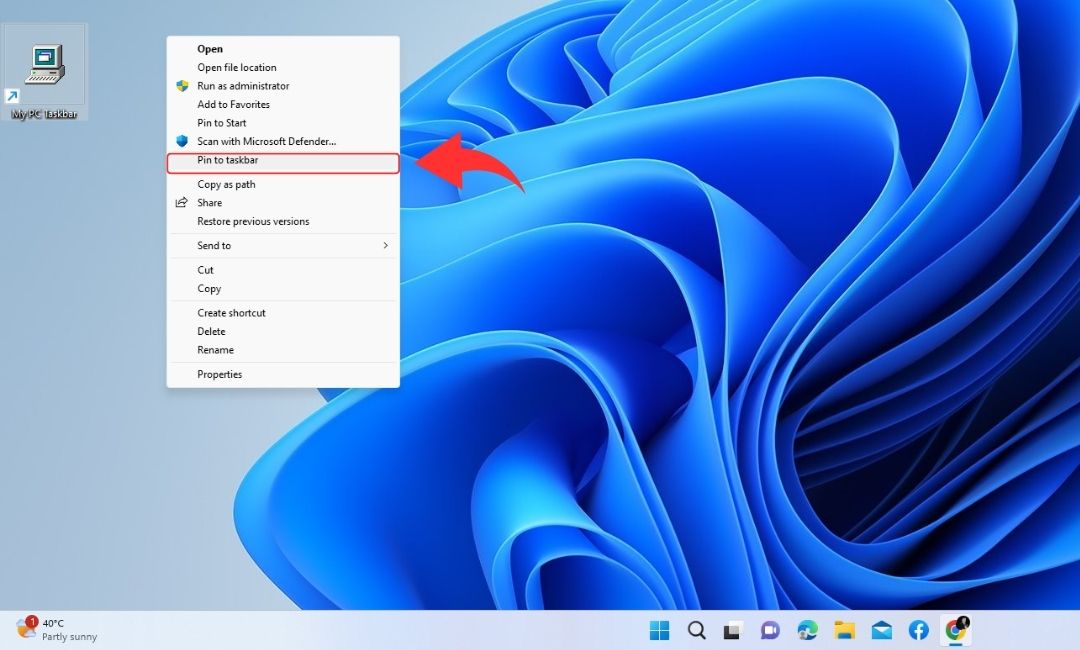The height and width of the screenshot is (650, 1080).
Task: Open the weather widget showing 40°C
Action: coord(56,629)
